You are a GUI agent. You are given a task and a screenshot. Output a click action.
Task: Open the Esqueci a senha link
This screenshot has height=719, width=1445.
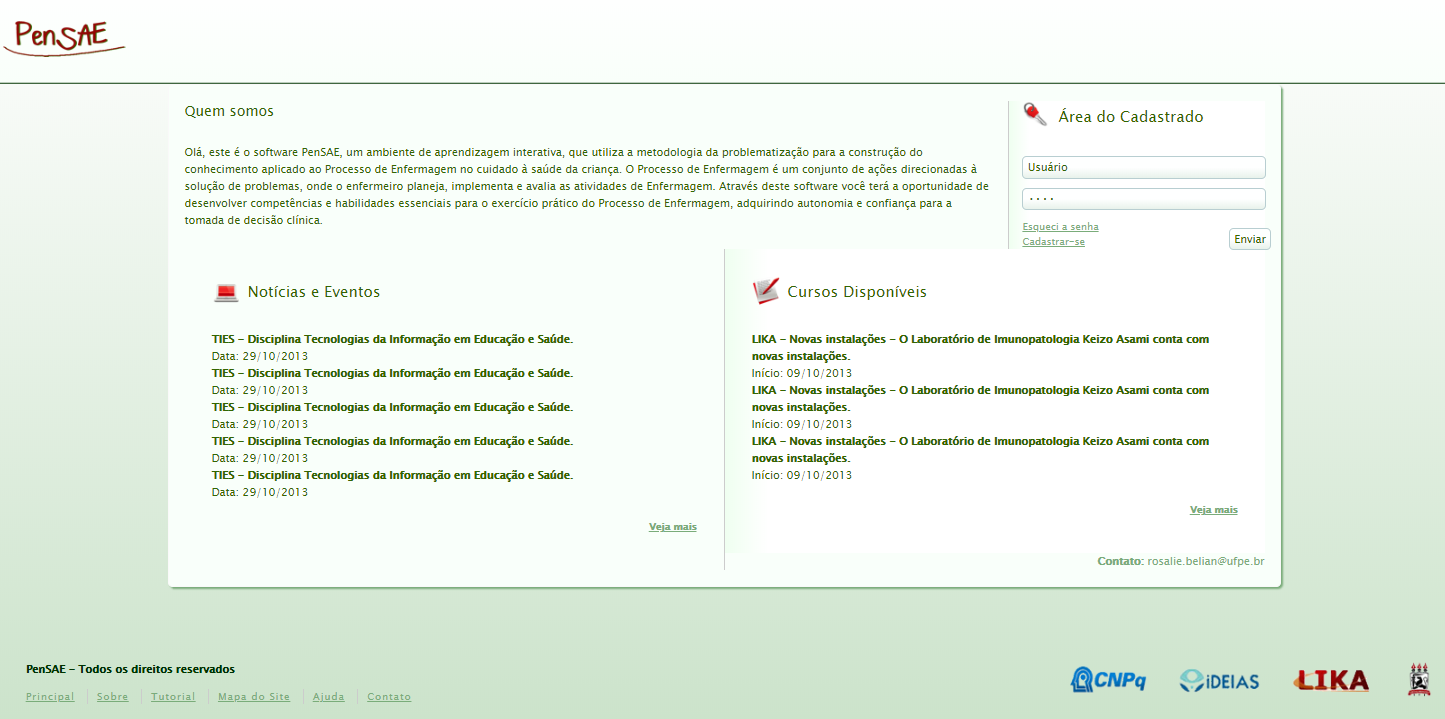coord(1060,227)
